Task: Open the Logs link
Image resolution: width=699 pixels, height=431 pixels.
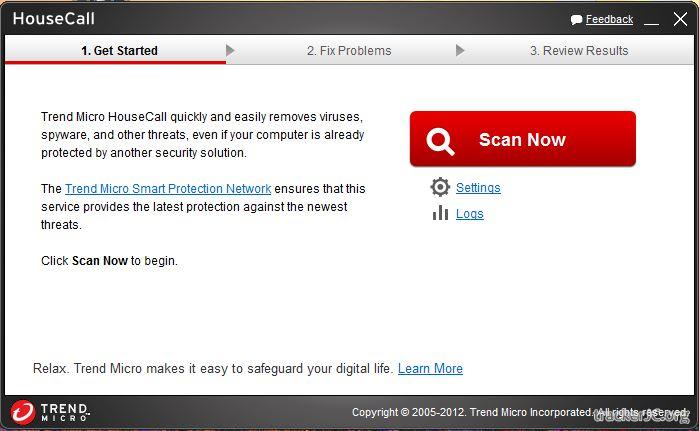Action: [469, 214]
